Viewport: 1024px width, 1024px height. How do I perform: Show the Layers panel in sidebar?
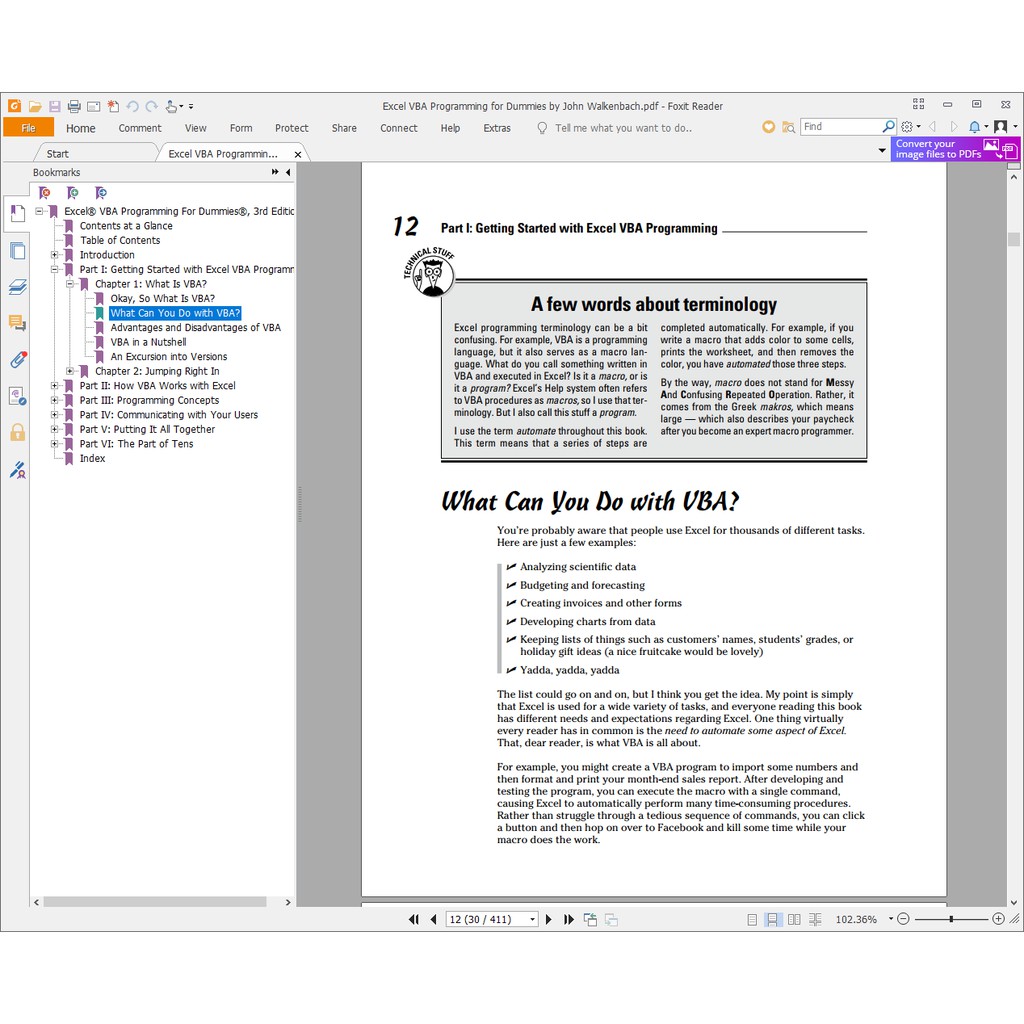pos(17,287)
